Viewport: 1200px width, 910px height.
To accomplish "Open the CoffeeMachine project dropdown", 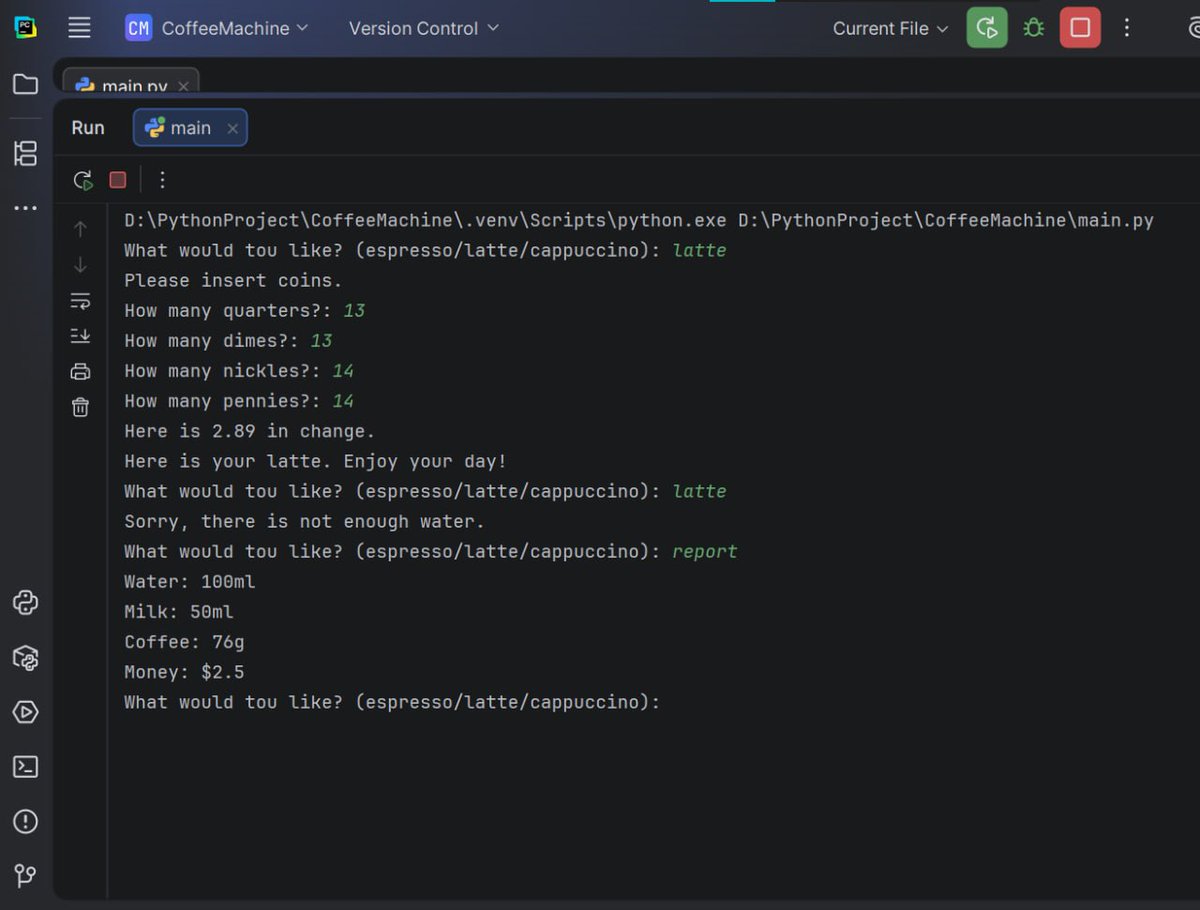I will coord(217,28).
